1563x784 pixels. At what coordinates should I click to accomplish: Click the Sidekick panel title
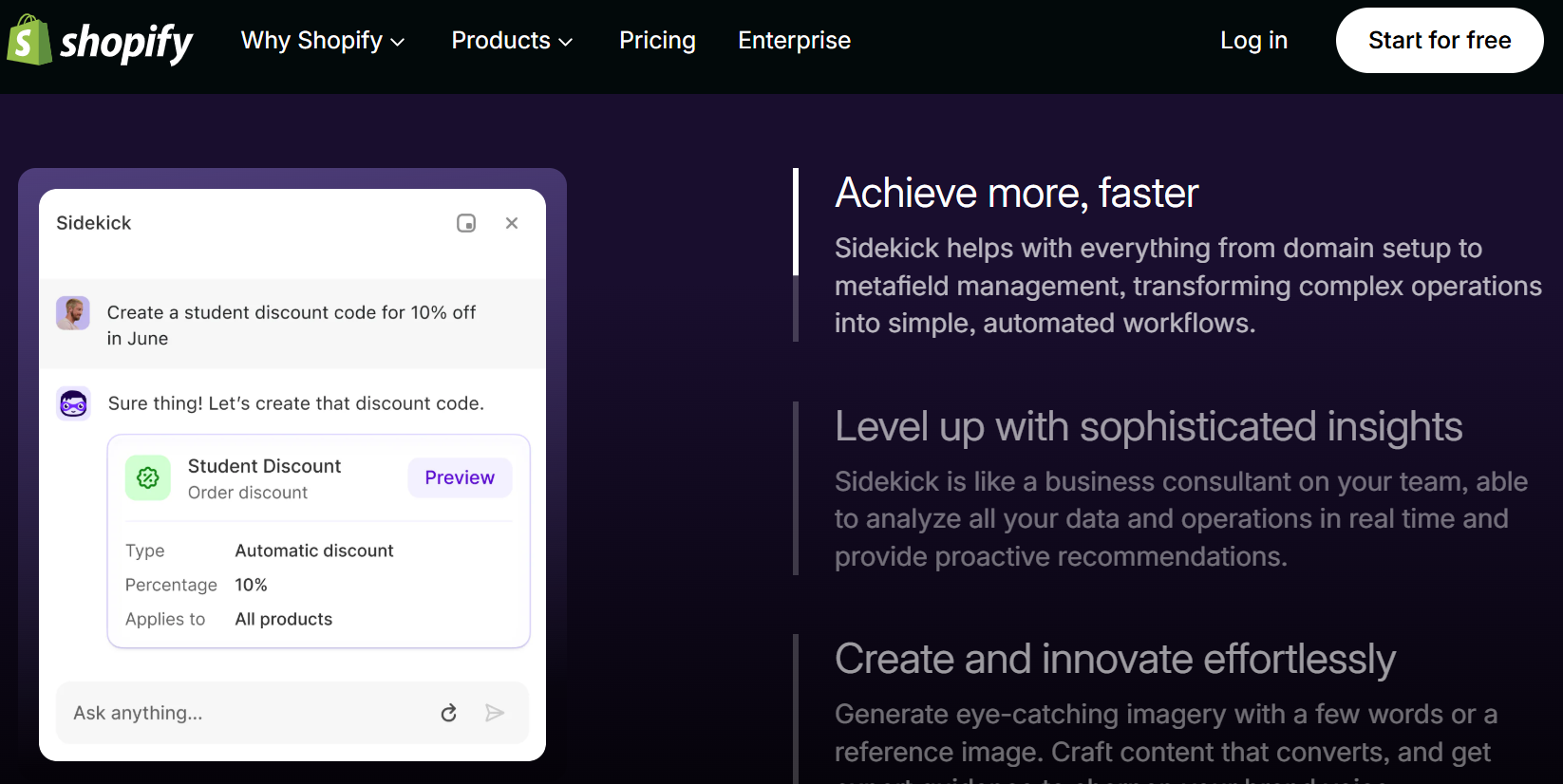(x=93, y=223)
